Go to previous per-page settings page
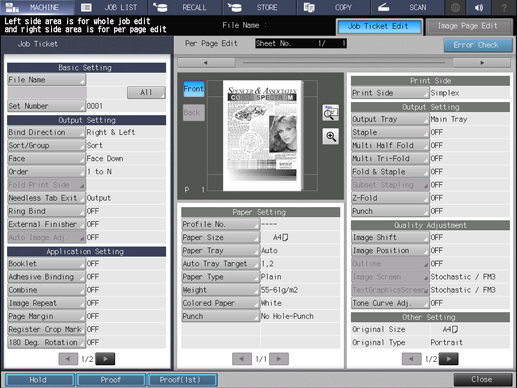Image resolution: width=517 pixels, height=388 pixels. [411, 359]
